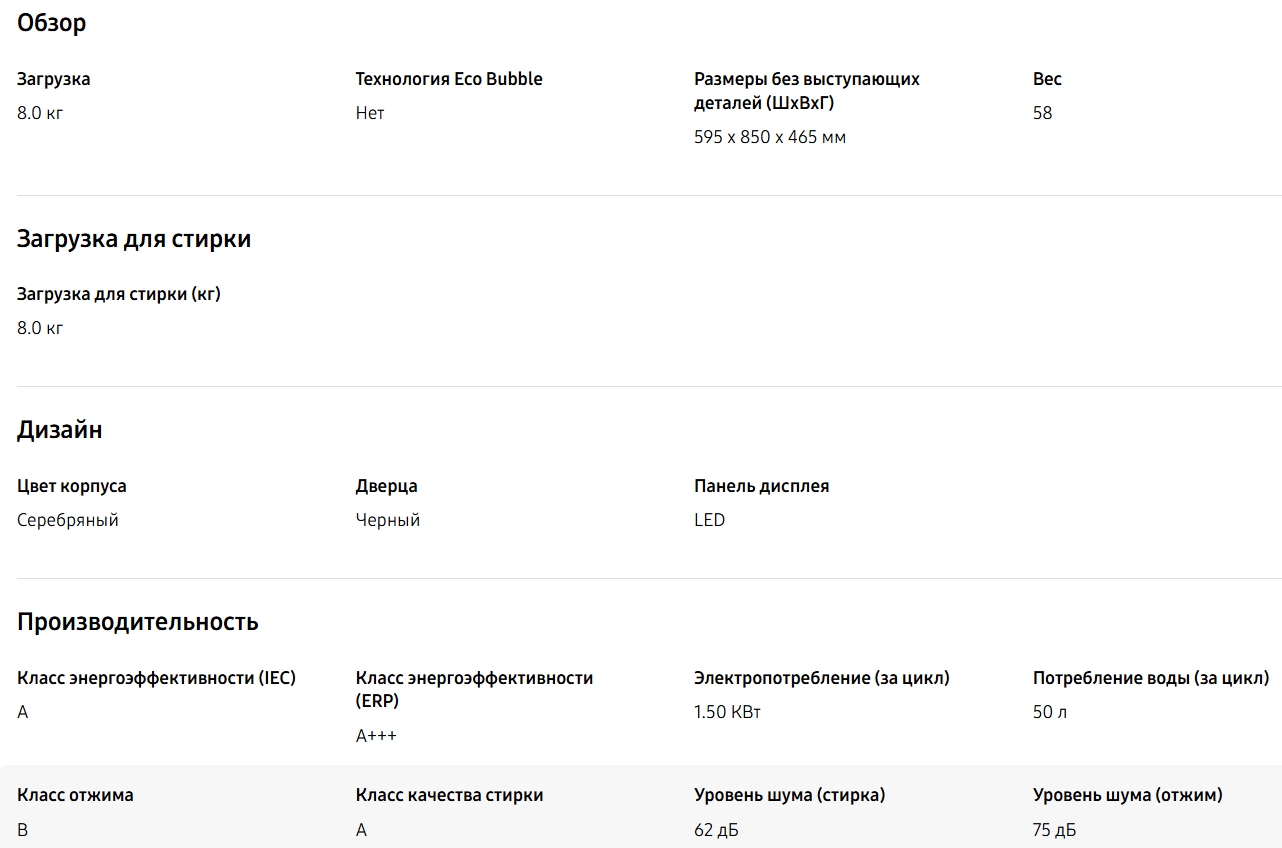Click the weight value "58"
The width and height of the screenshot is (1282, 848).
(x=1042, y=113)
